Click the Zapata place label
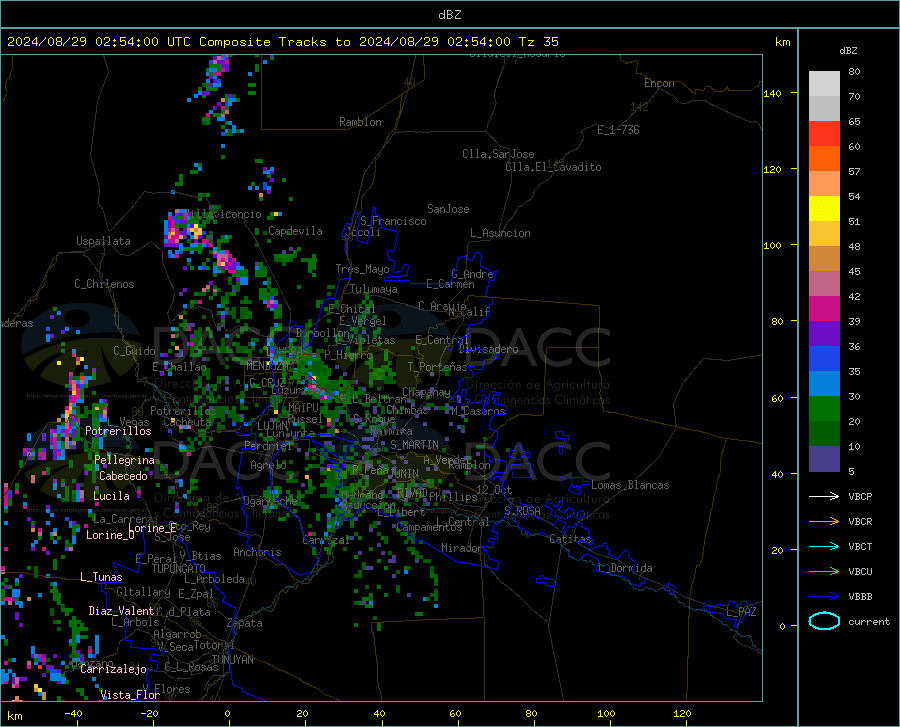This screenshot has height=727, width=900. (245, 623)
